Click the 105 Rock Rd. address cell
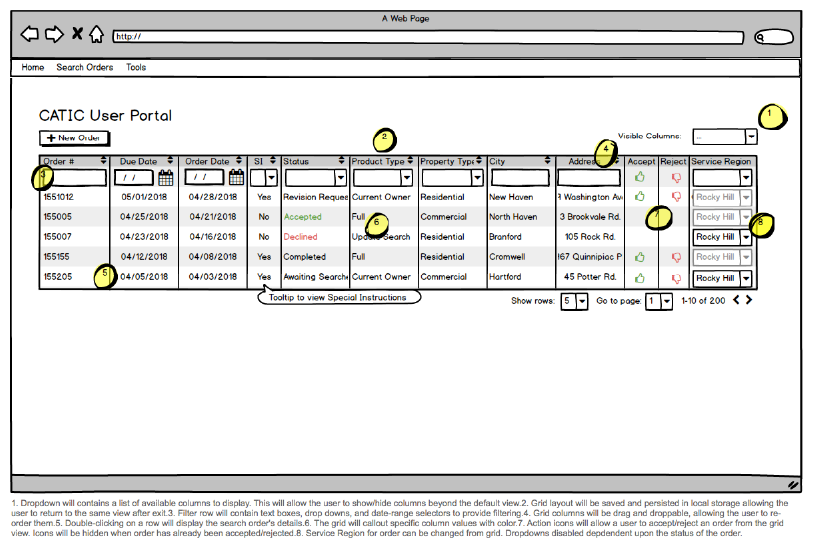The image size is (813, 550). click(590, 237)
